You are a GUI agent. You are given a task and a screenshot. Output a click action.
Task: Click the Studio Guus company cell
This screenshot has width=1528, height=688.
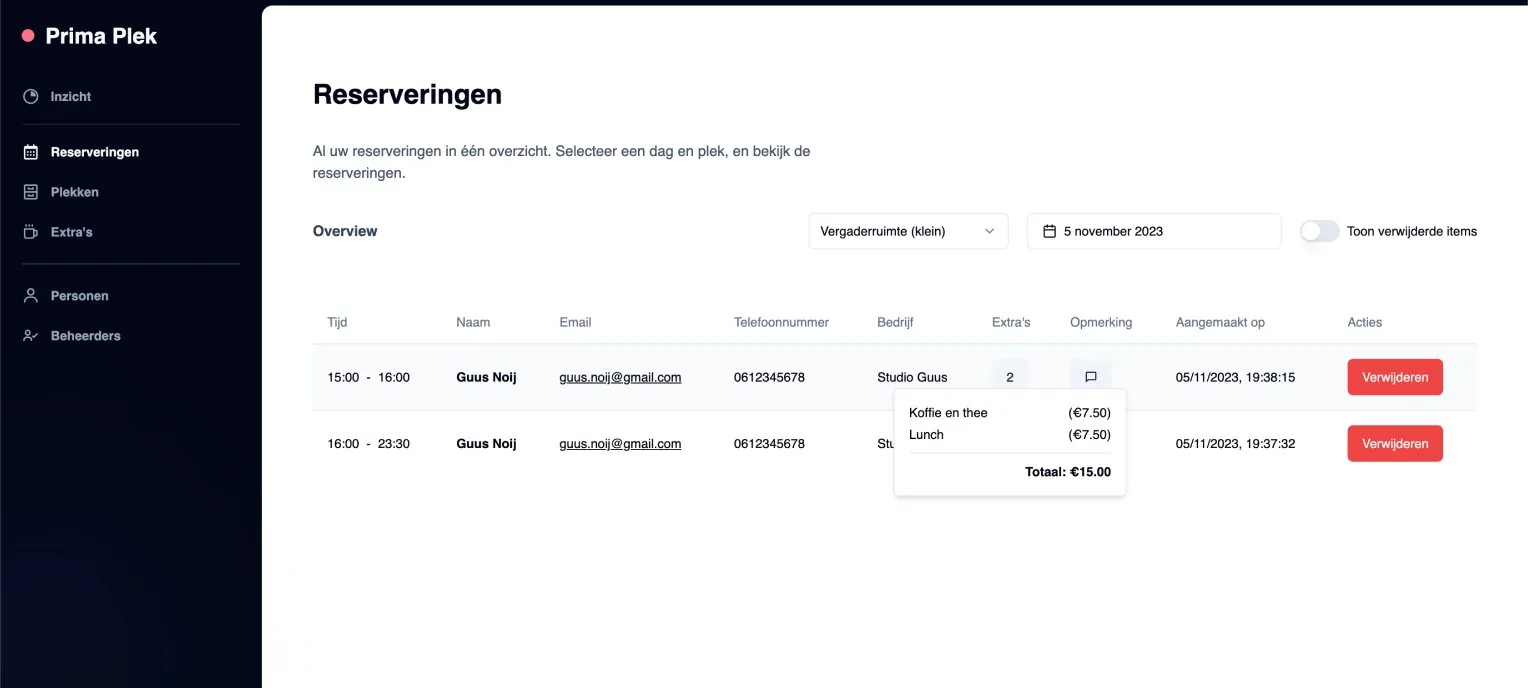912,377
